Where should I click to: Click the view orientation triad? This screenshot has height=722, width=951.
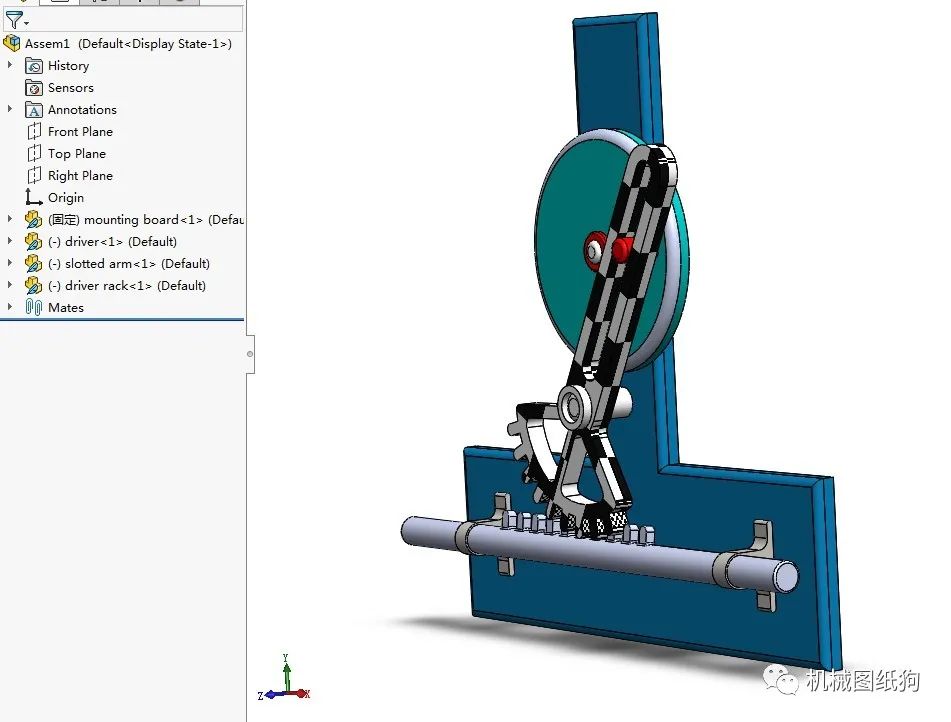tap(284, 678)
